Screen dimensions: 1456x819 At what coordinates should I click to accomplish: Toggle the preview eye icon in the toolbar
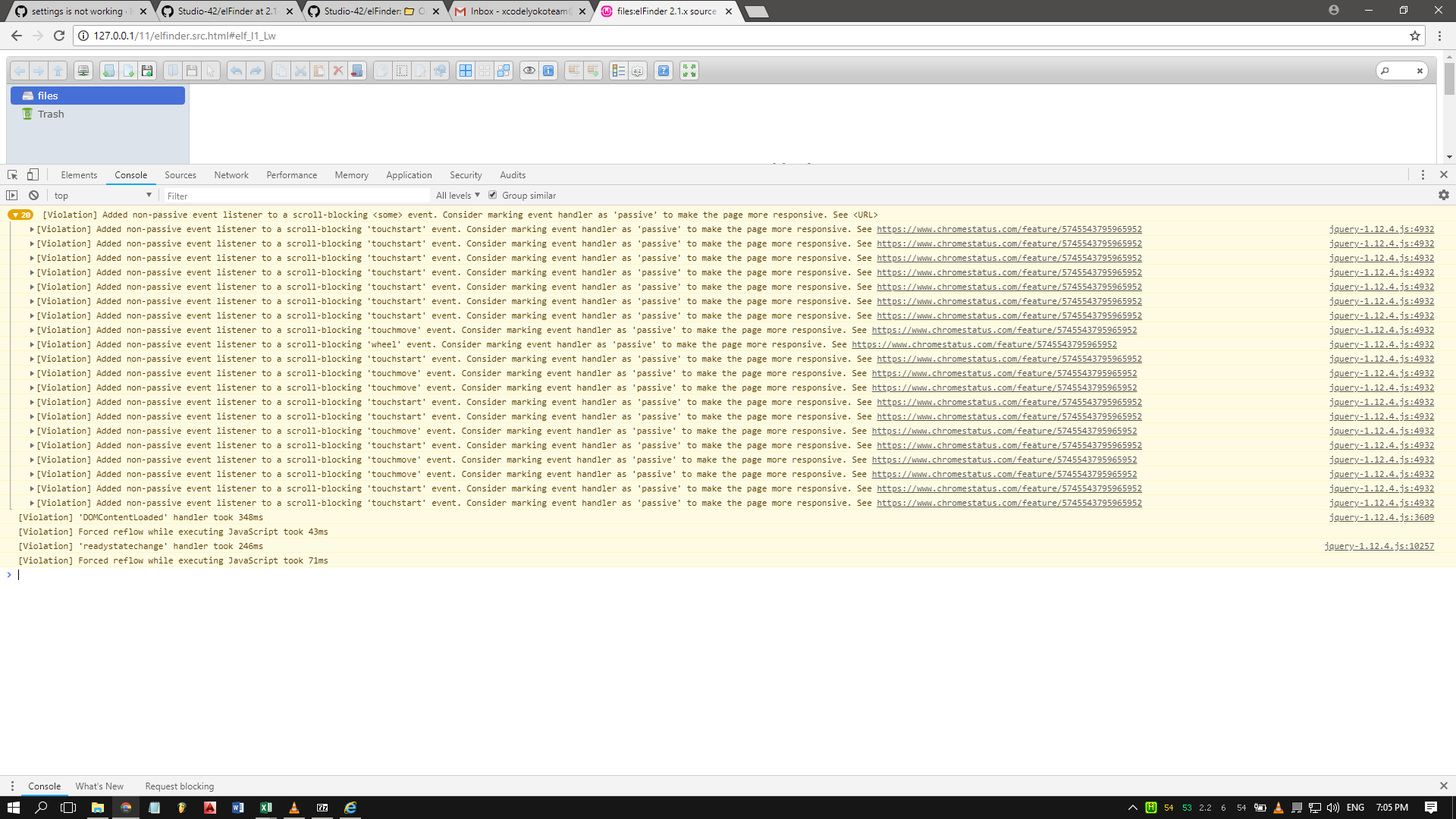[529, 71]
